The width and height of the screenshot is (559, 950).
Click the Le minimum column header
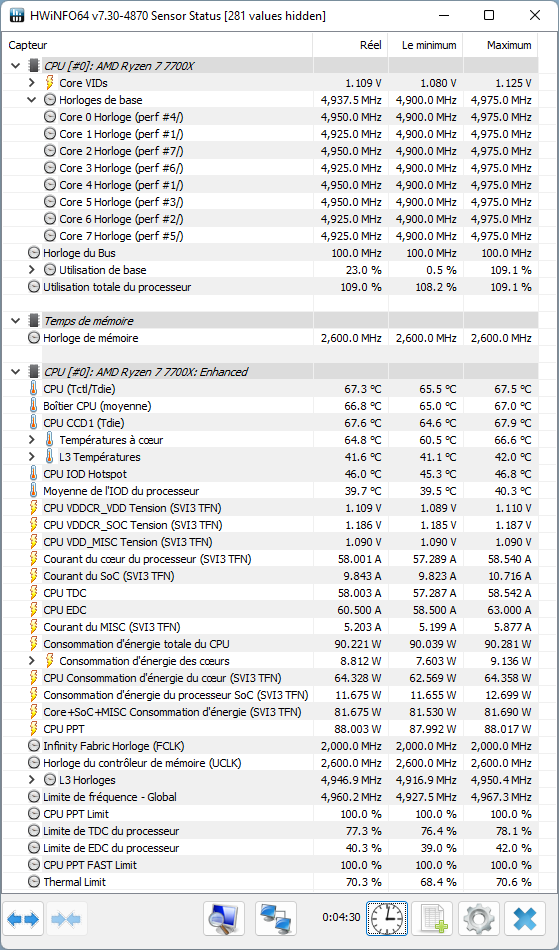click(x=425, y=45)
